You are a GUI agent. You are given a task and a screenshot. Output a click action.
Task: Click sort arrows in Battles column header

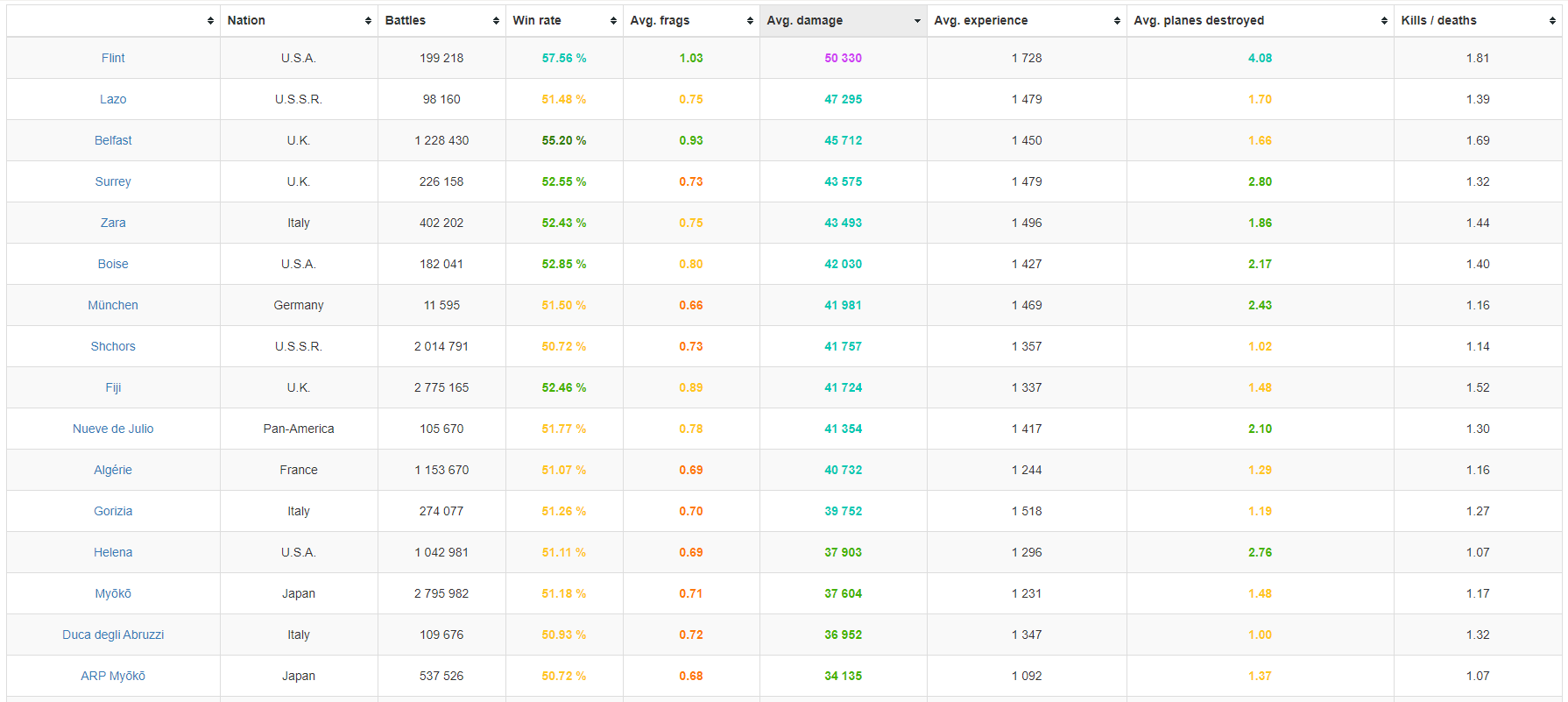click(x=496, y=21)
